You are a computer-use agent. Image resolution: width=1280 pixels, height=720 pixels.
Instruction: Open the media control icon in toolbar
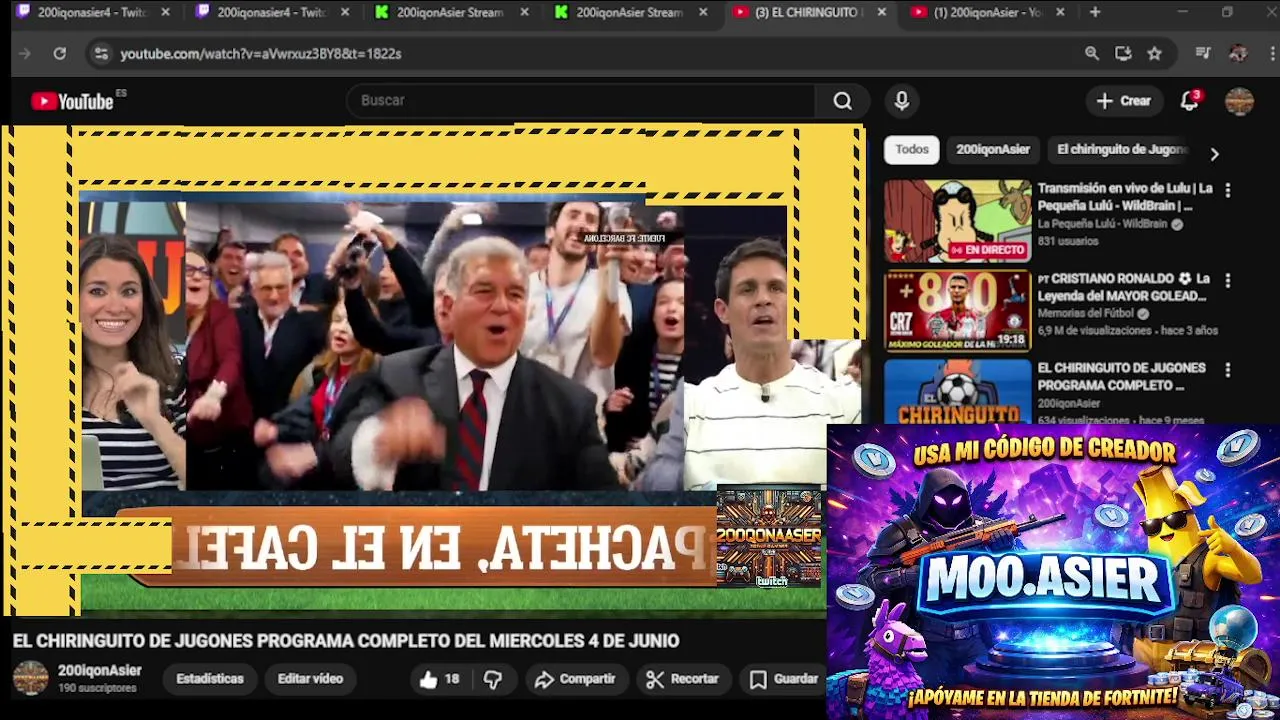coord(1203,54)
